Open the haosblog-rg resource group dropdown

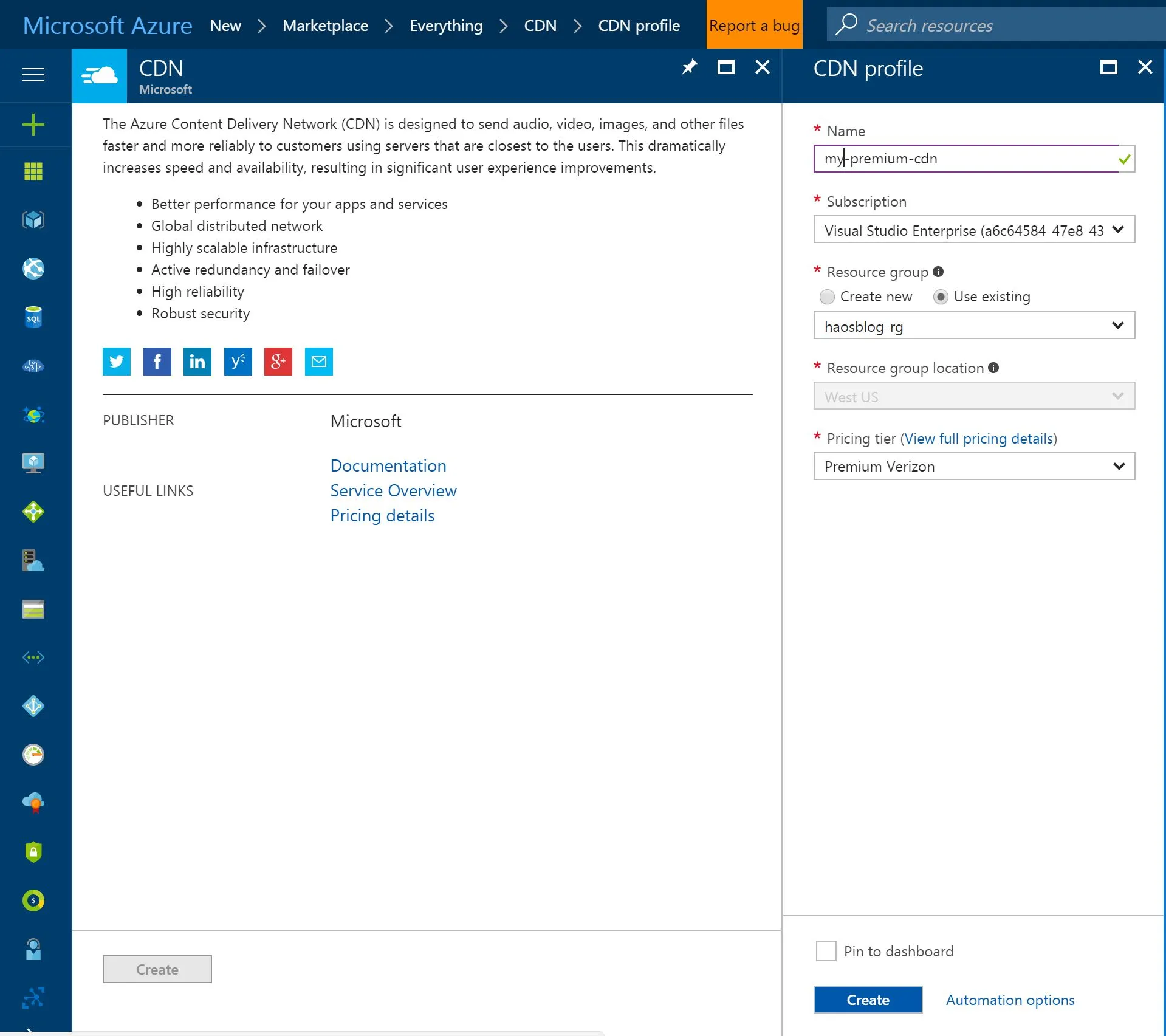[974, 326]
